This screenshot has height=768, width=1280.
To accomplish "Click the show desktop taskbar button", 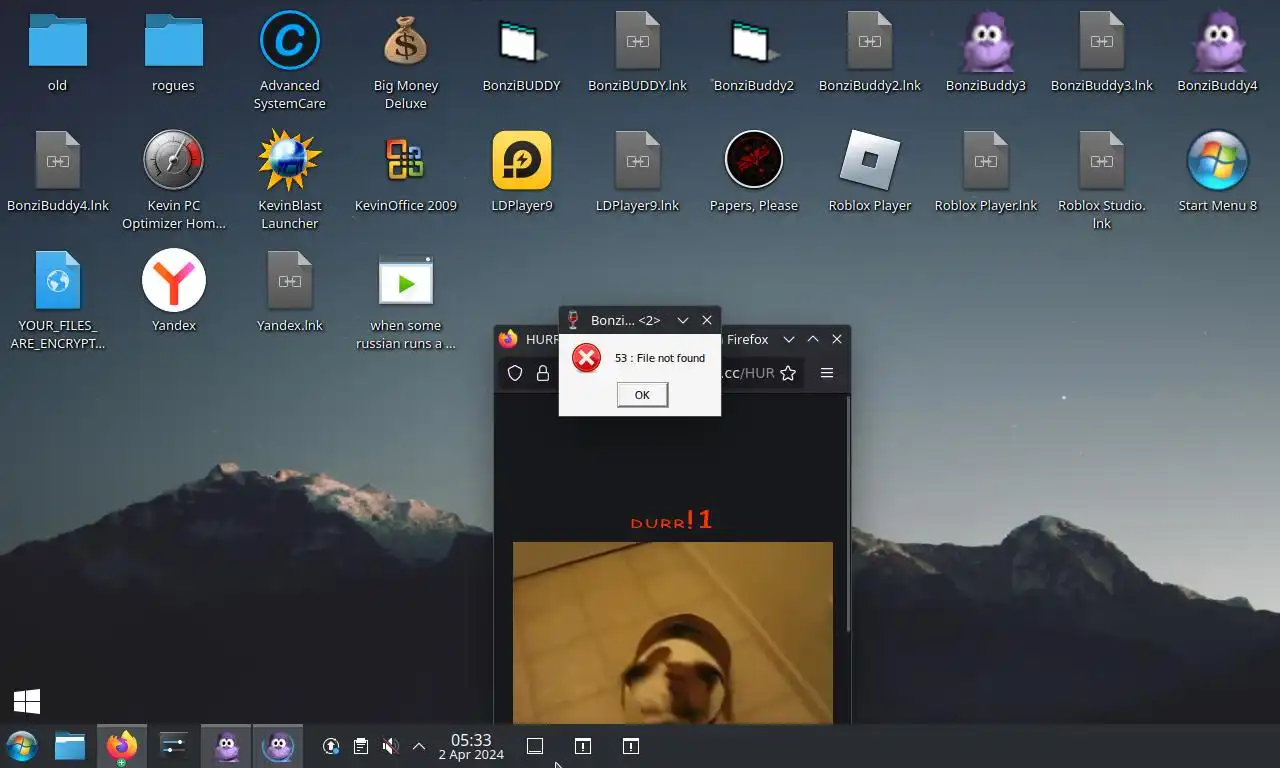I will [535, 746].
